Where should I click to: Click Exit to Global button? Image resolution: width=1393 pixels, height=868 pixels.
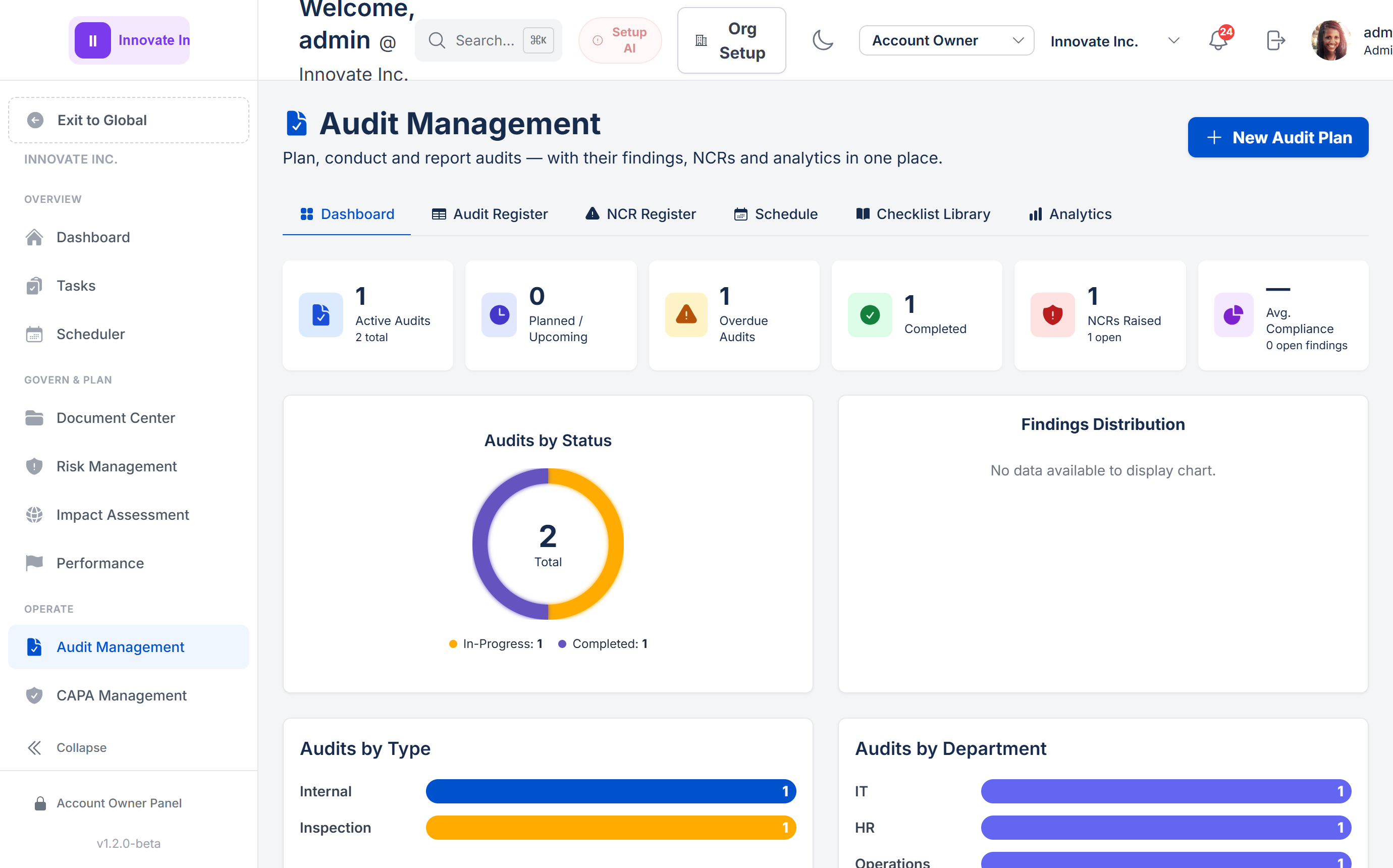129,120
